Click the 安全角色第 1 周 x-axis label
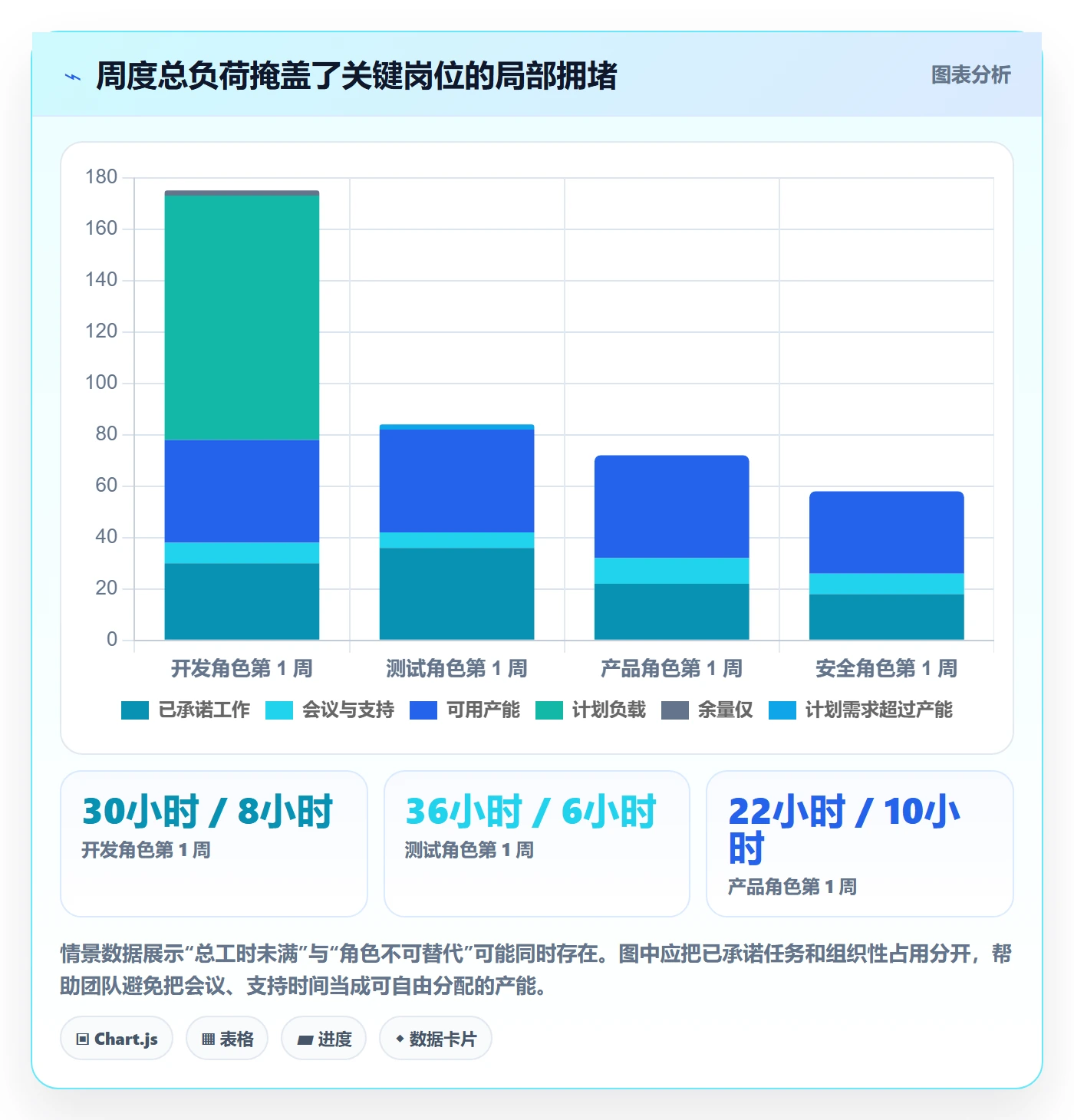Screen dimensions: 1074x1120 coord(886,669)
